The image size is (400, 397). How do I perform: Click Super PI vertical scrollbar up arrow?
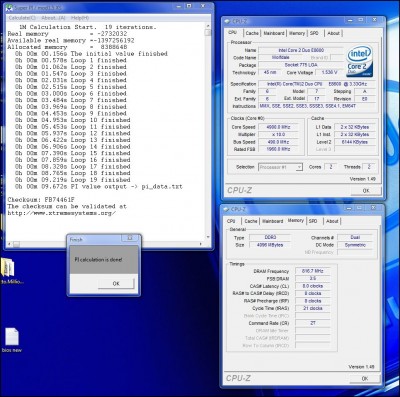coord(208,26)
